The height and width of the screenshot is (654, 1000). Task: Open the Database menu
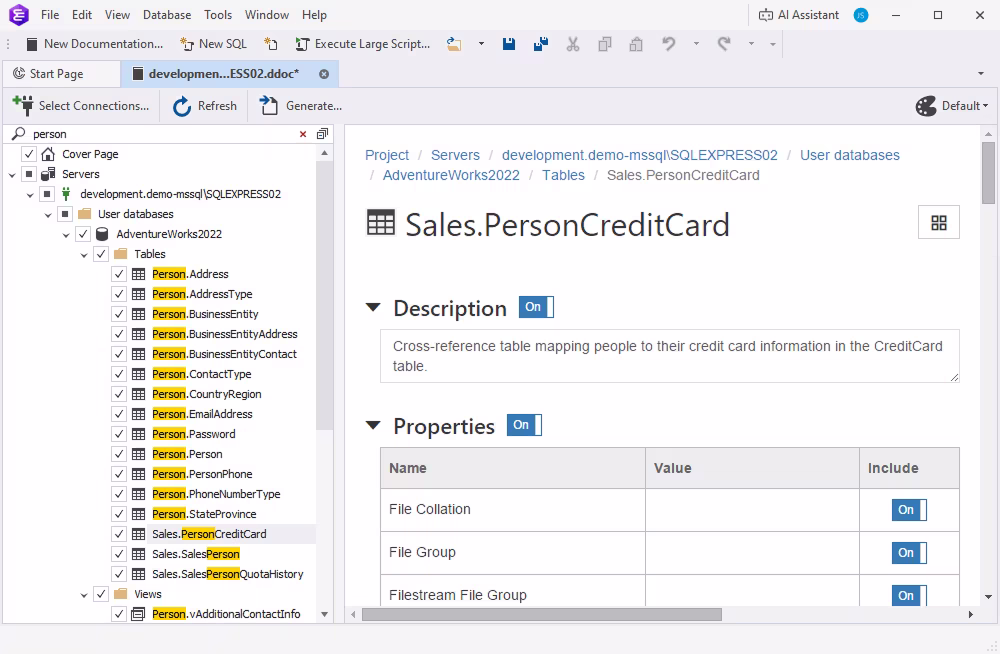click(x=167, y=15)
